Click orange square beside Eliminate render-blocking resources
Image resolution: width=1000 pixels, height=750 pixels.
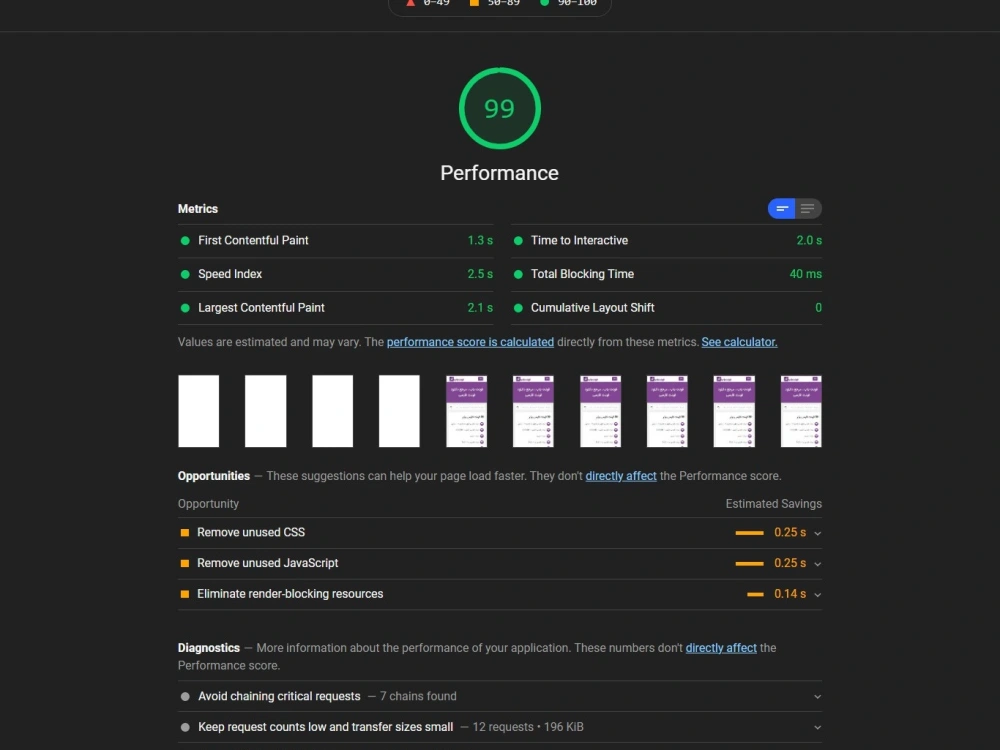pos(185,594)
